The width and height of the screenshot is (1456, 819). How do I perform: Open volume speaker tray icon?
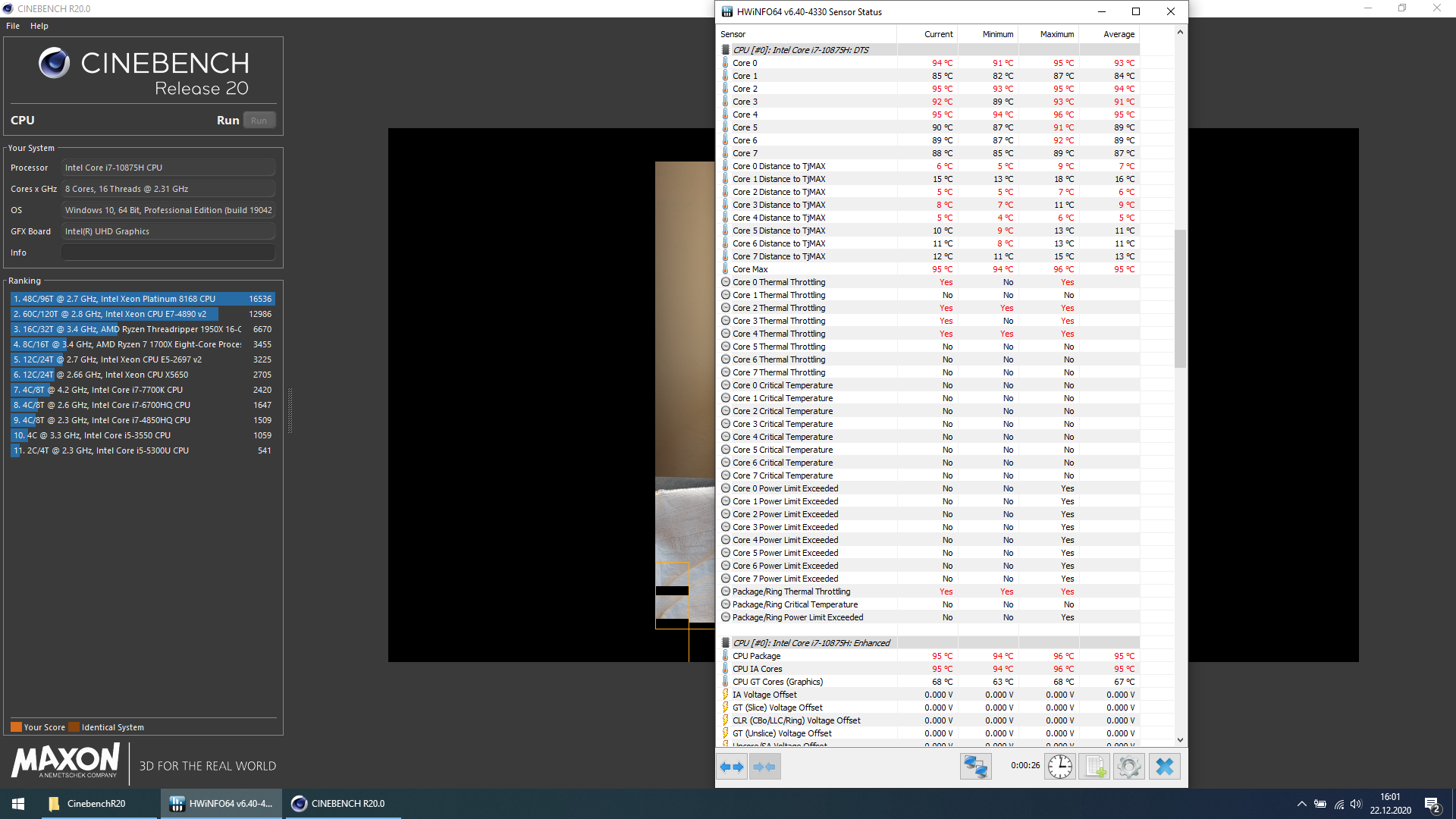[1356, 804]
